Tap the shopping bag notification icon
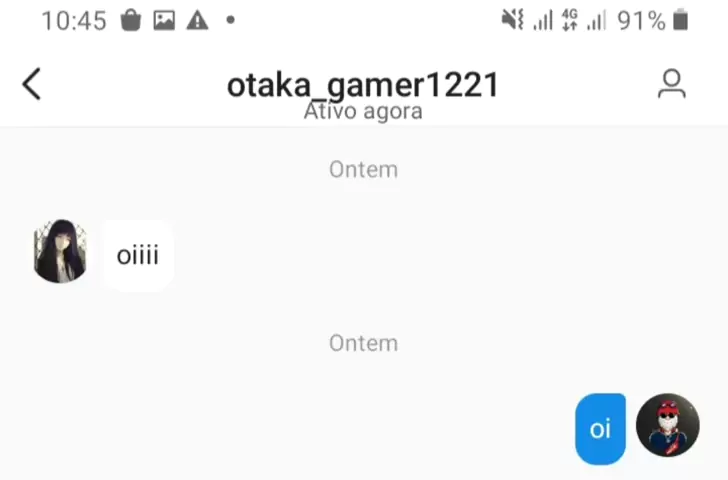The width and height of the screenshot is (728, 480). (x=130, y=20)
